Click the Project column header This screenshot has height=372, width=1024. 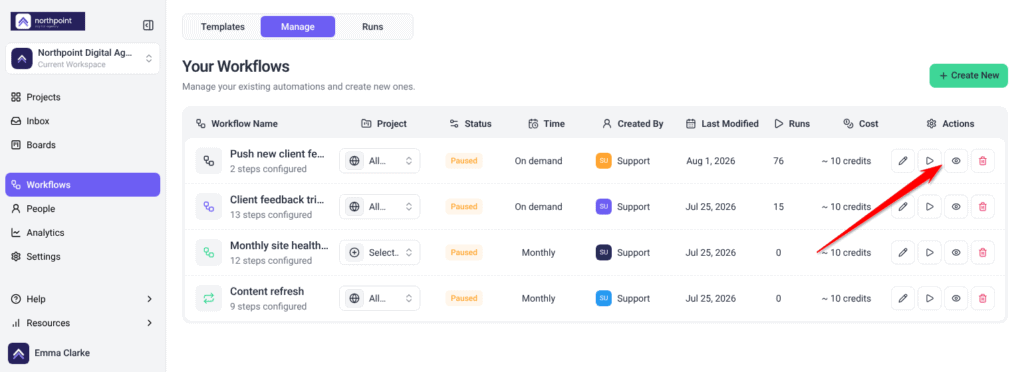coord(384,123)
